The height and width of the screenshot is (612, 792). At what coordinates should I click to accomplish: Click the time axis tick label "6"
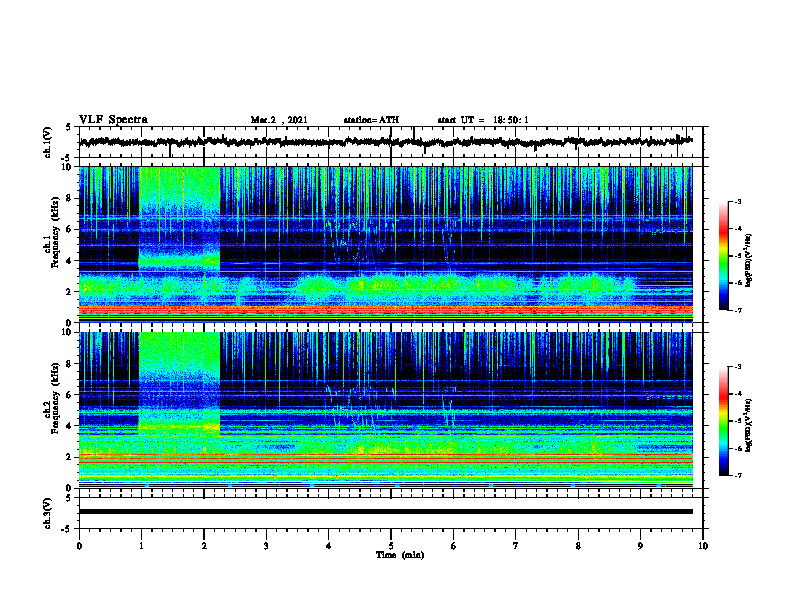point(454,546)
